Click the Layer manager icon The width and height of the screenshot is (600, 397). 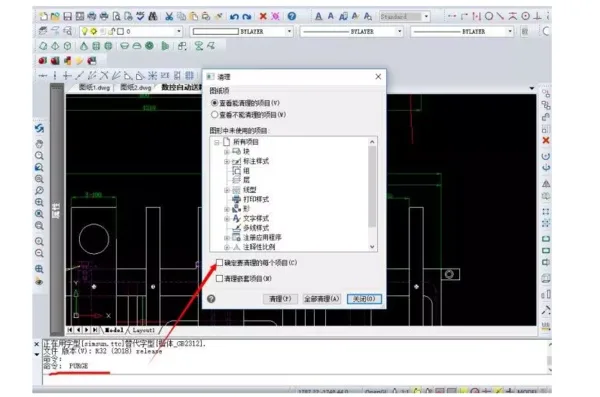pyautogui.click(x=43, y=31)
